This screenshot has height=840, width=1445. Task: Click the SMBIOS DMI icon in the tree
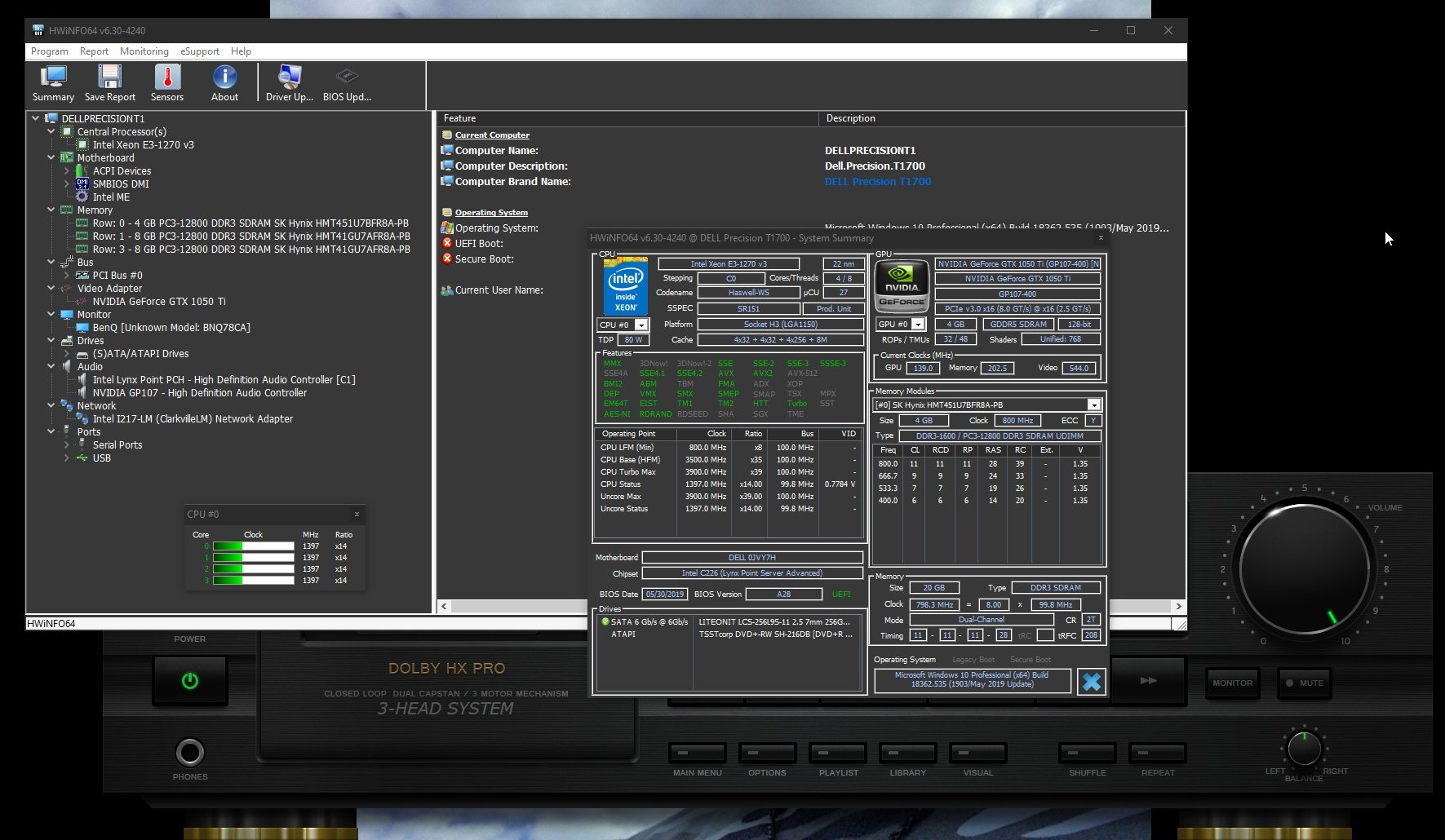click(x=82, y=183)
